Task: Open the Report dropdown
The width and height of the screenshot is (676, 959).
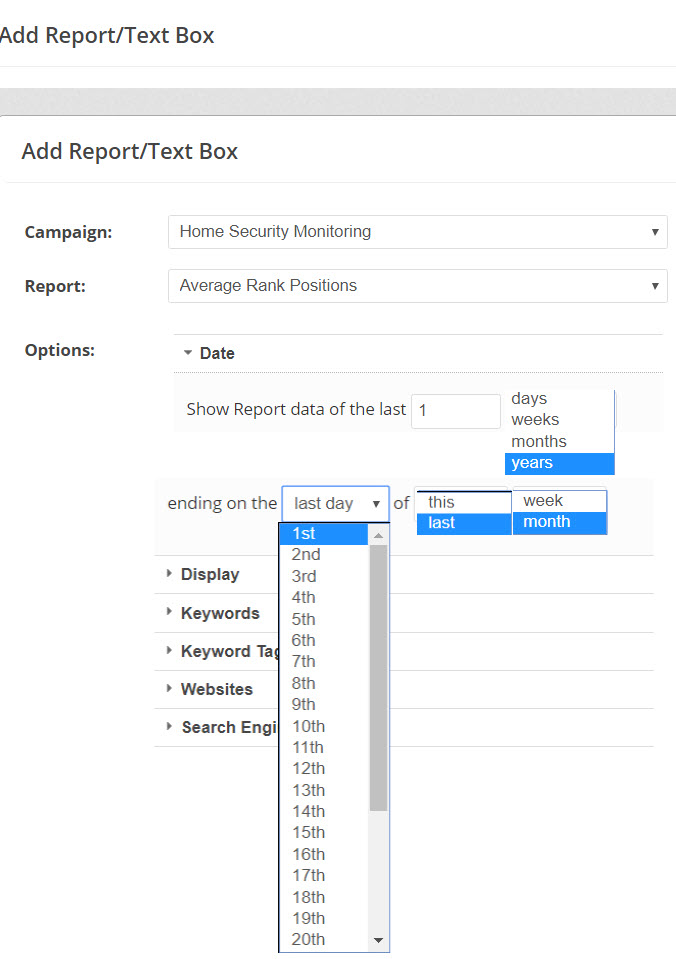Action: 417,286
